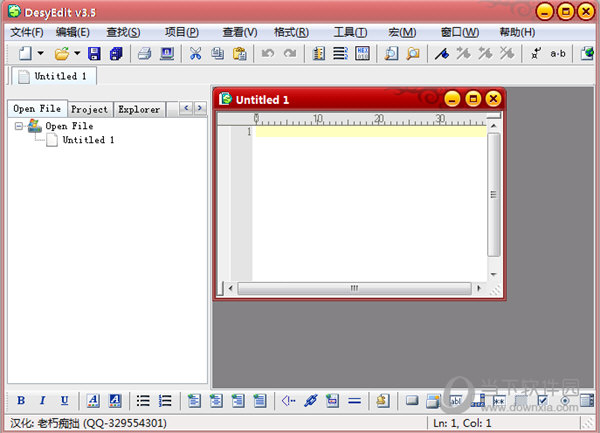
Task: Print the document
Action: [x=145, y=53]
